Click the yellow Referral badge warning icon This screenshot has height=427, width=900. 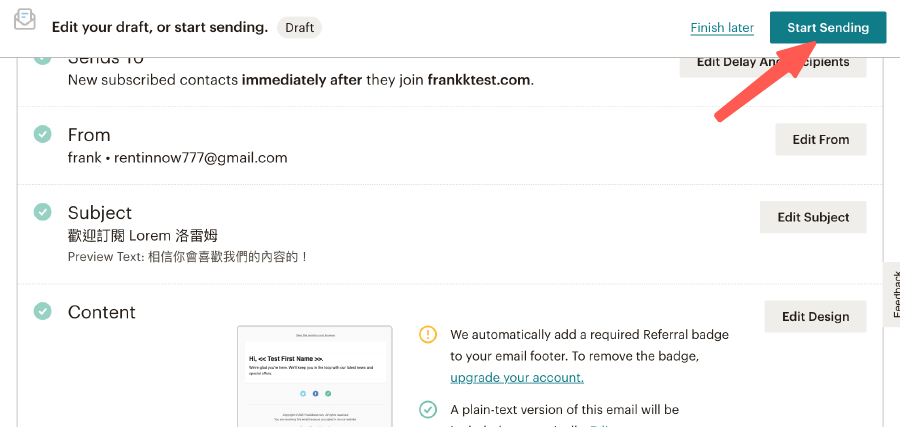tap(428, 334)
